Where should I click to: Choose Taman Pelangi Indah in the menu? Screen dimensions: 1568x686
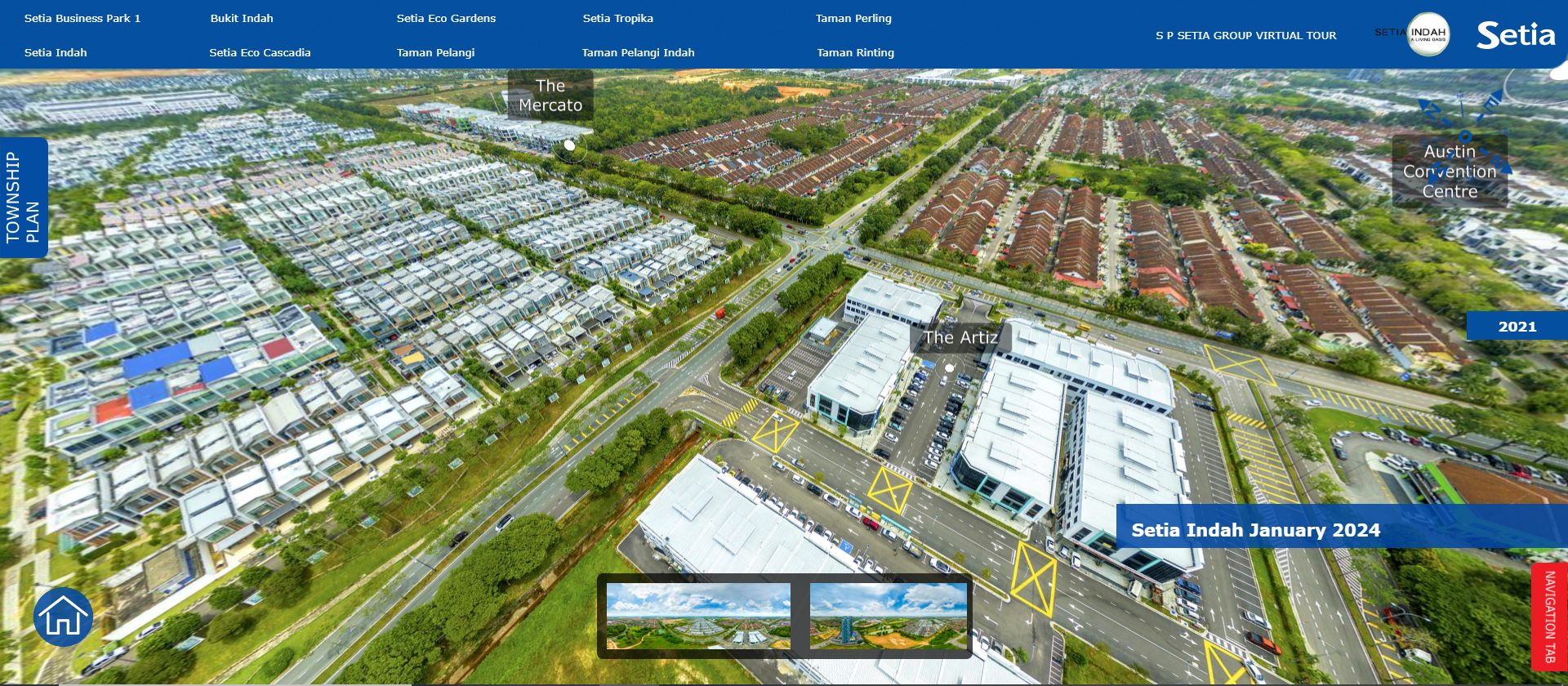(x=638, y=52)
